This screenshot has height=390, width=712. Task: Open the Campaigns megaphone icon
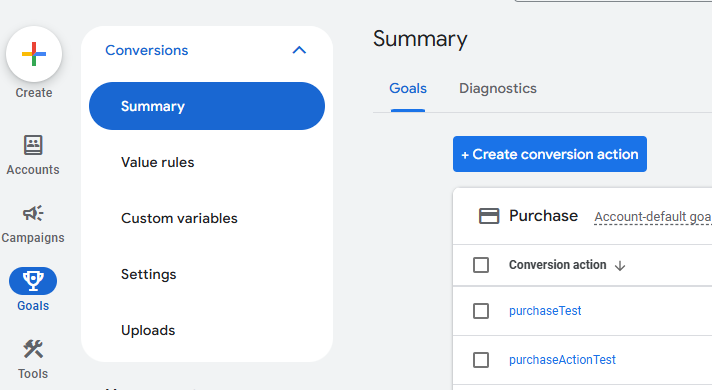point(33,213)
